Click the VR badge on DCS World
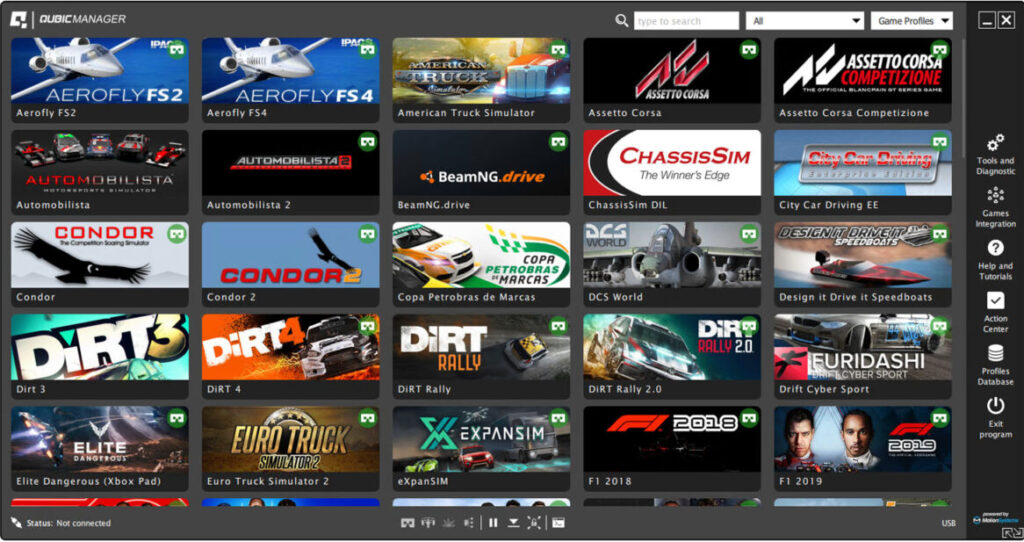The width and height of the screenshot is (1024, 542). coord(748,234)
